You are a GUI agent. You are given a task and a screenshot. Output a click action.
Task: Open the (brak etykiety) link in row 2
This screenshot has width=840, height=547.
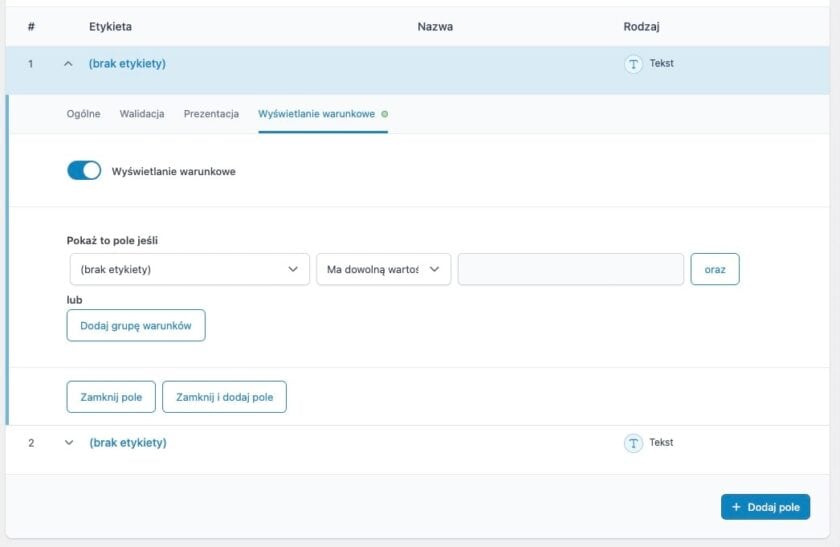coord(128,443)
